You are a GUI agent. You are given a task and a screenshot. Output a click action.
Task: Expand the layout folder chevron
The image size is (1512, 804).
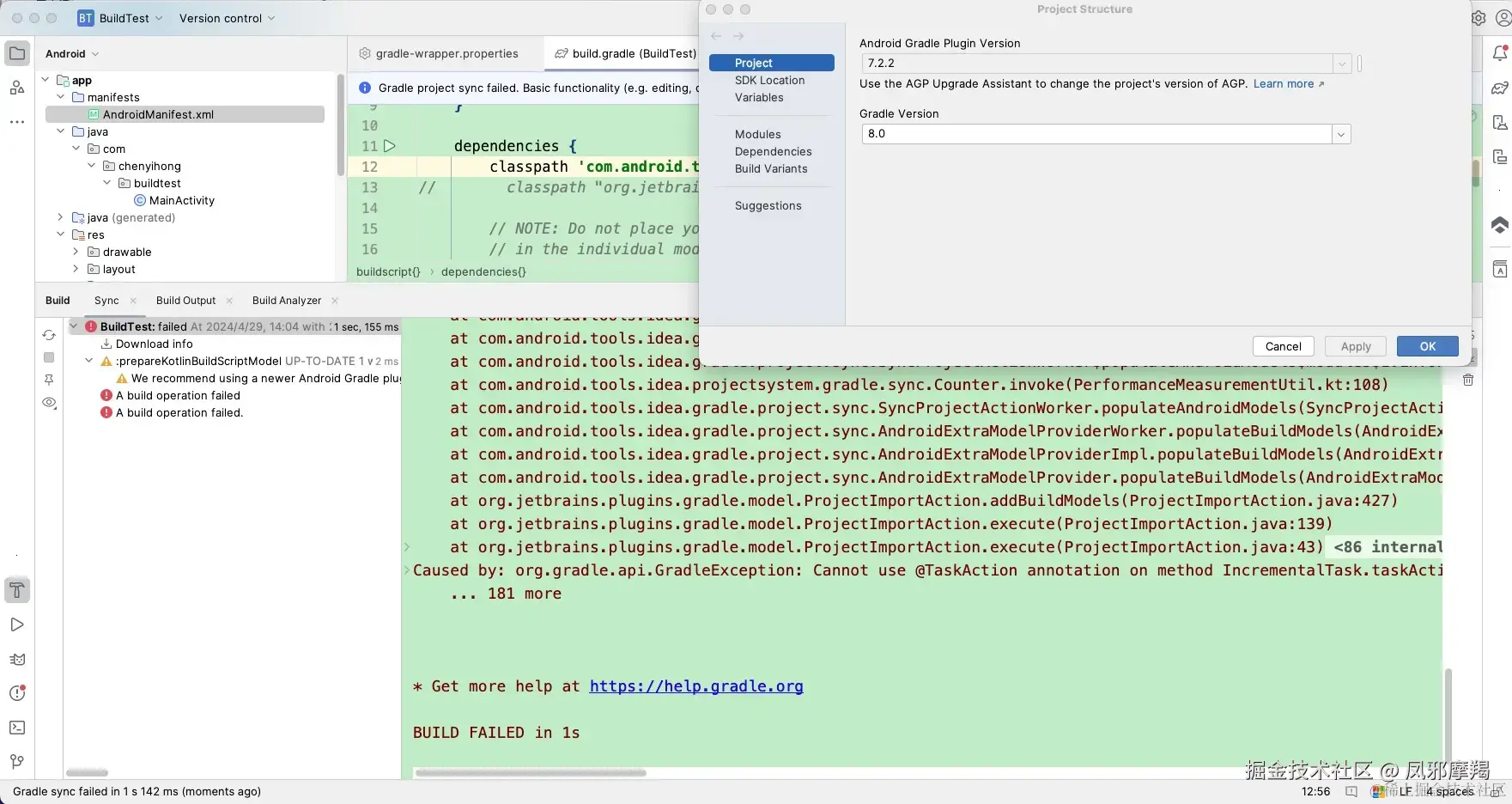click(x=76, y=269)
